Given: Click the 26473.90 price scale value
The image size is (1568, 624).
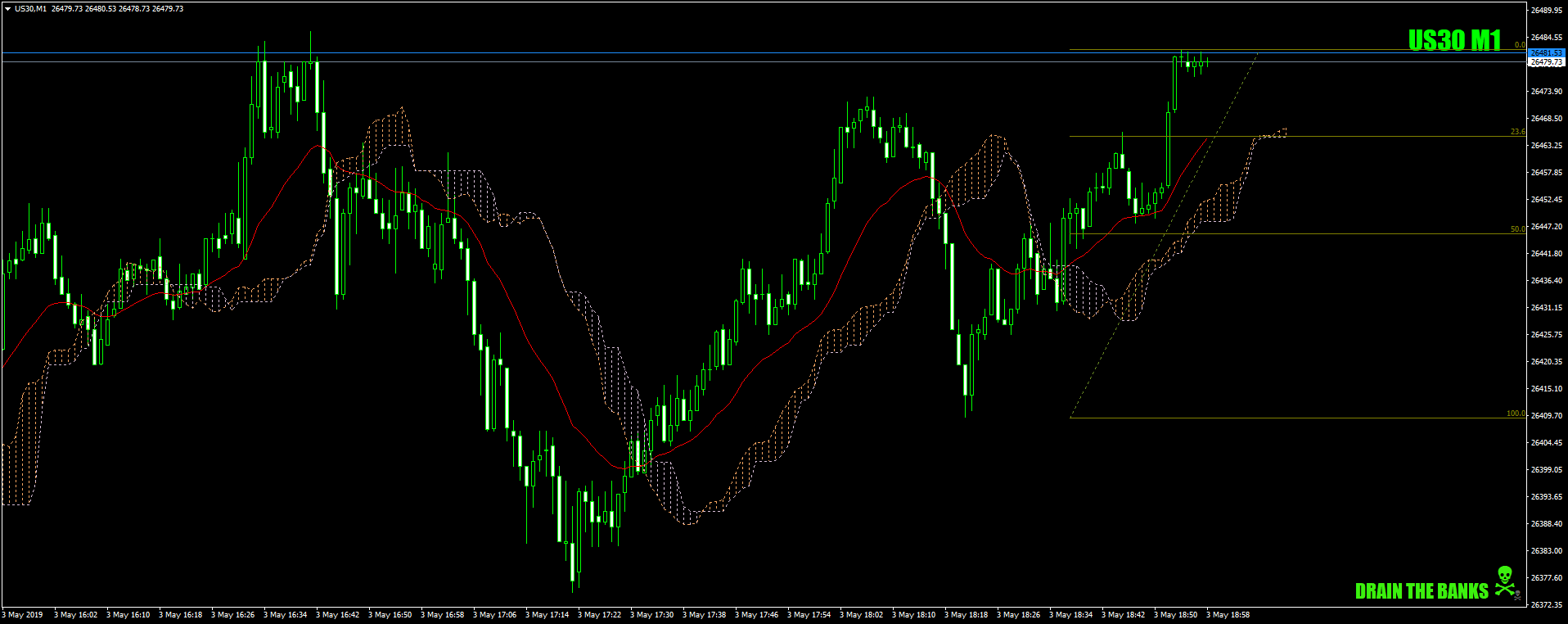Looking at the screenshot, I should (1547, 92).
